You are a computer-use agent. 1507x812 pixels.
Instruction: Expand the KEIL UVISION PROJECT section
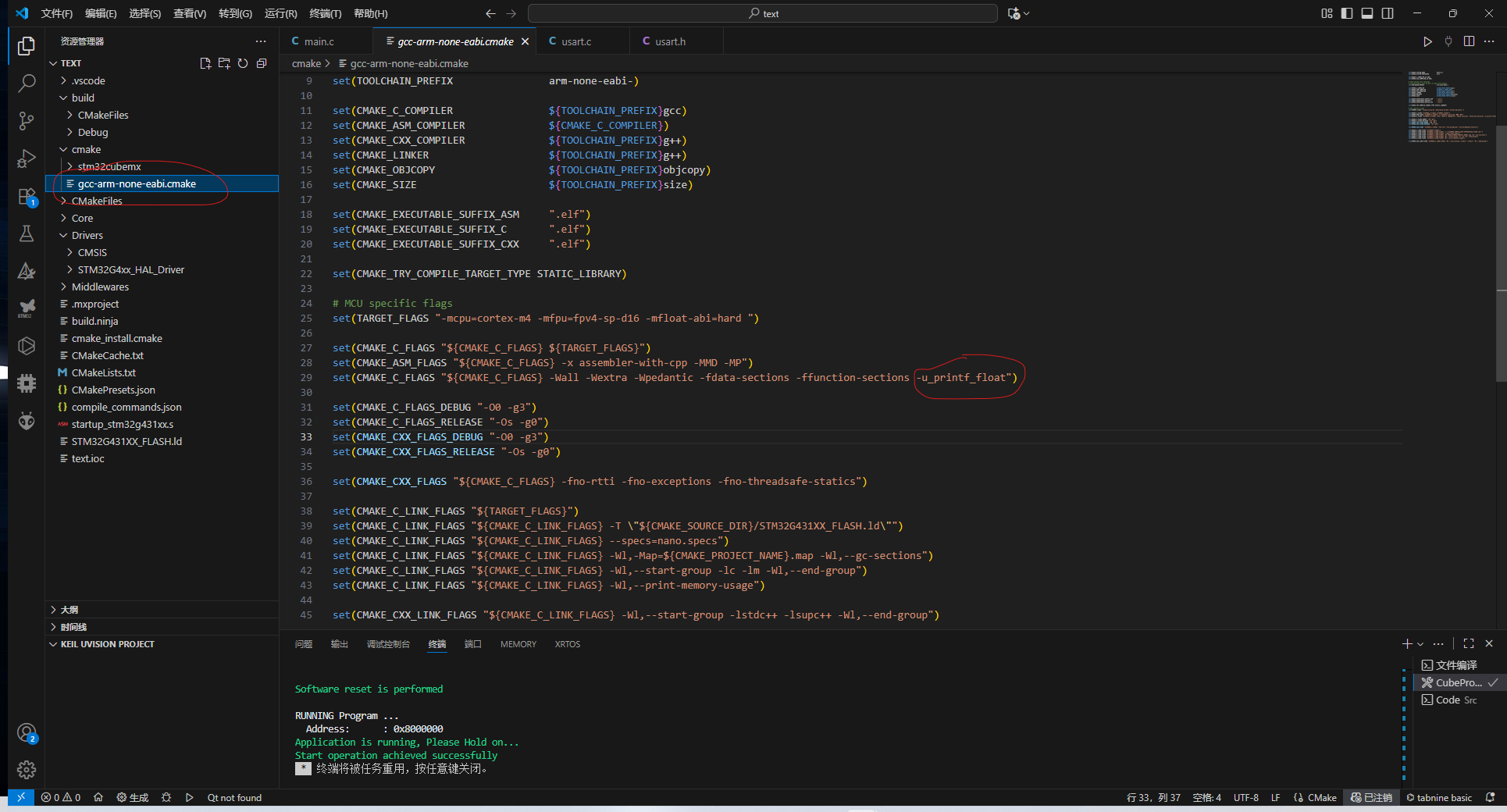point(107,644)
